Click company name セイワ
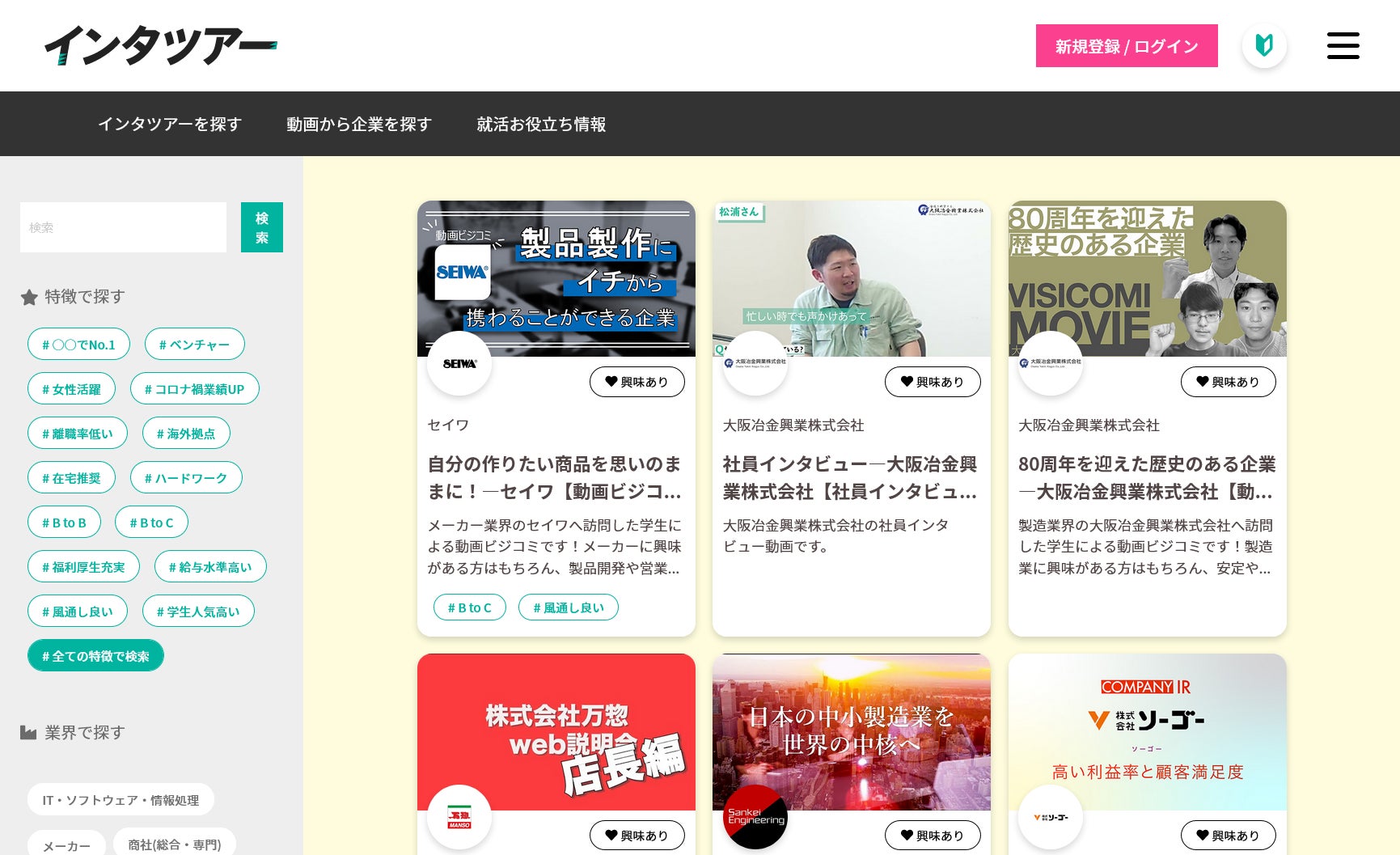Screen dimensions: 1400x855 449,425
